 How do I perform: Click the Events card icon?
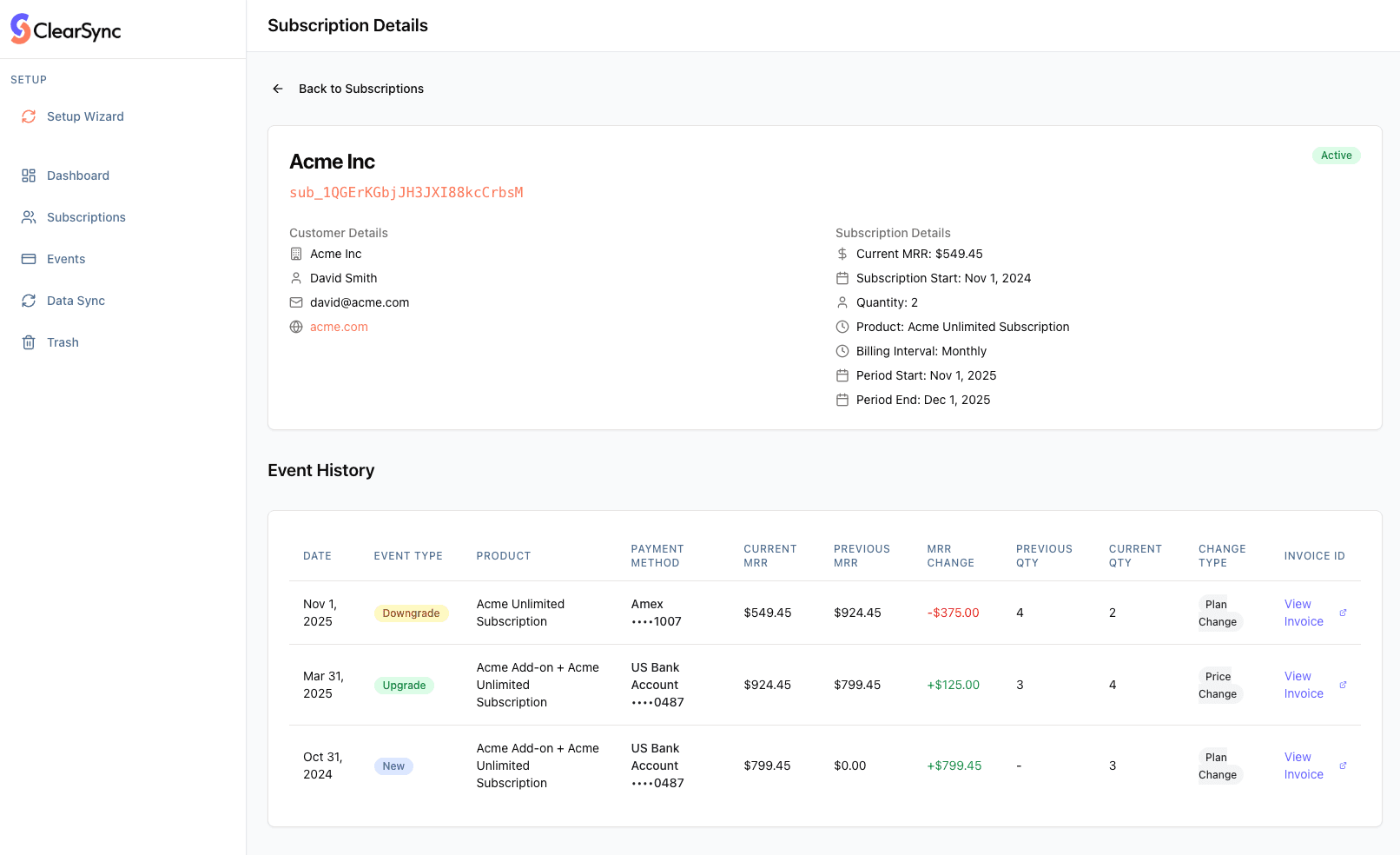(29, 259)
